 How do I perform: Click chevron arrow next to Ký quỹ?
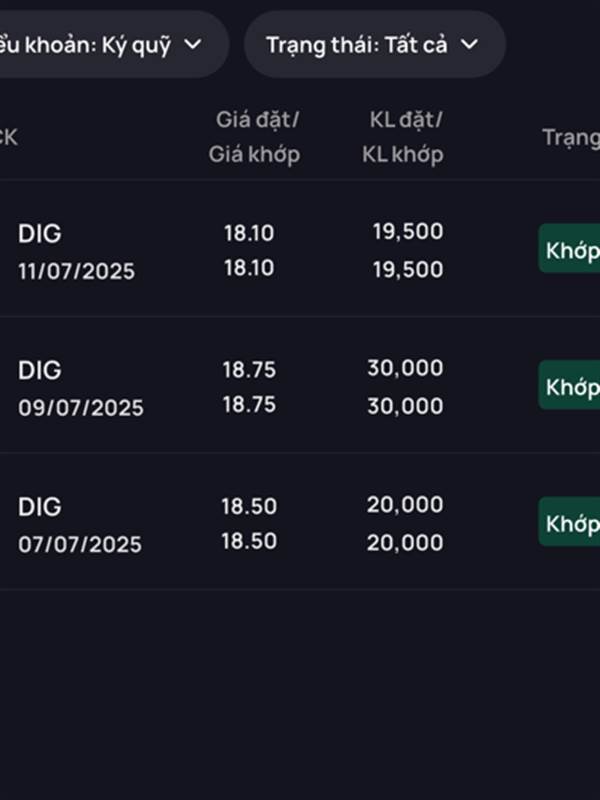(192, 44)
